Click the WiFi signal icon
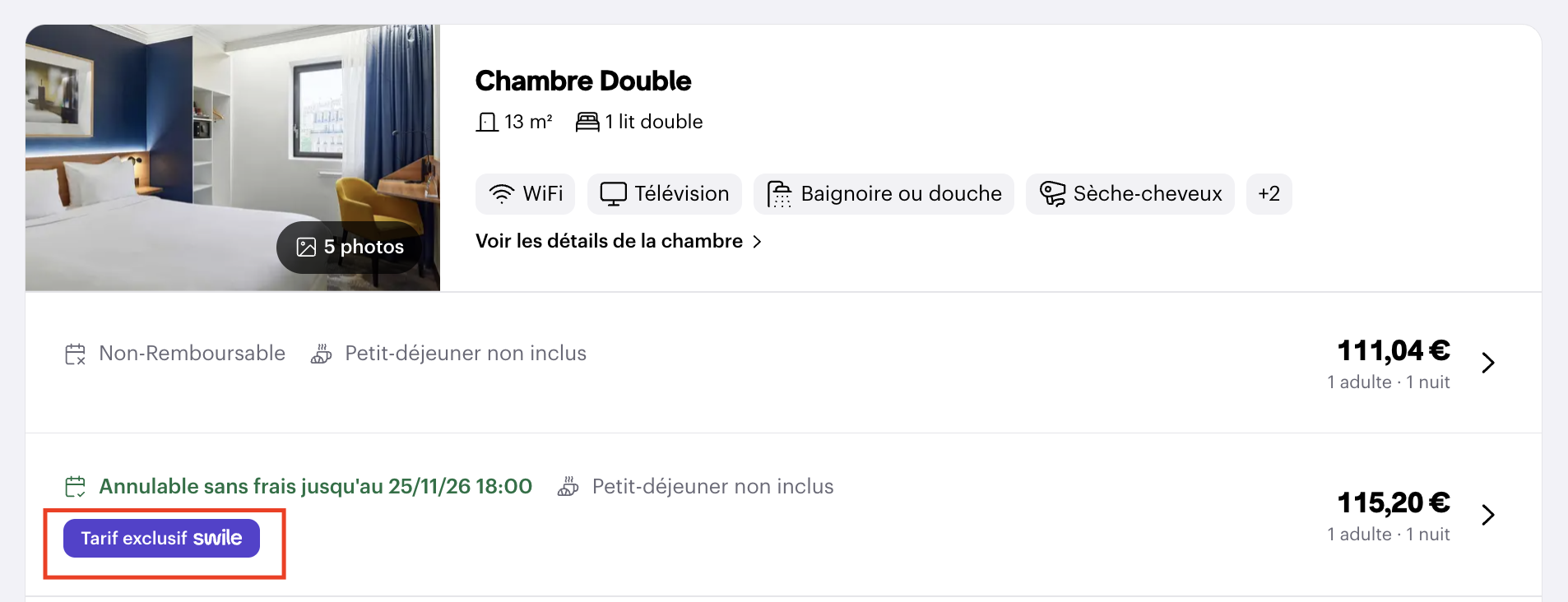Screen dimensions: 1568x602 pyautogui.click(x=501, y=194)
